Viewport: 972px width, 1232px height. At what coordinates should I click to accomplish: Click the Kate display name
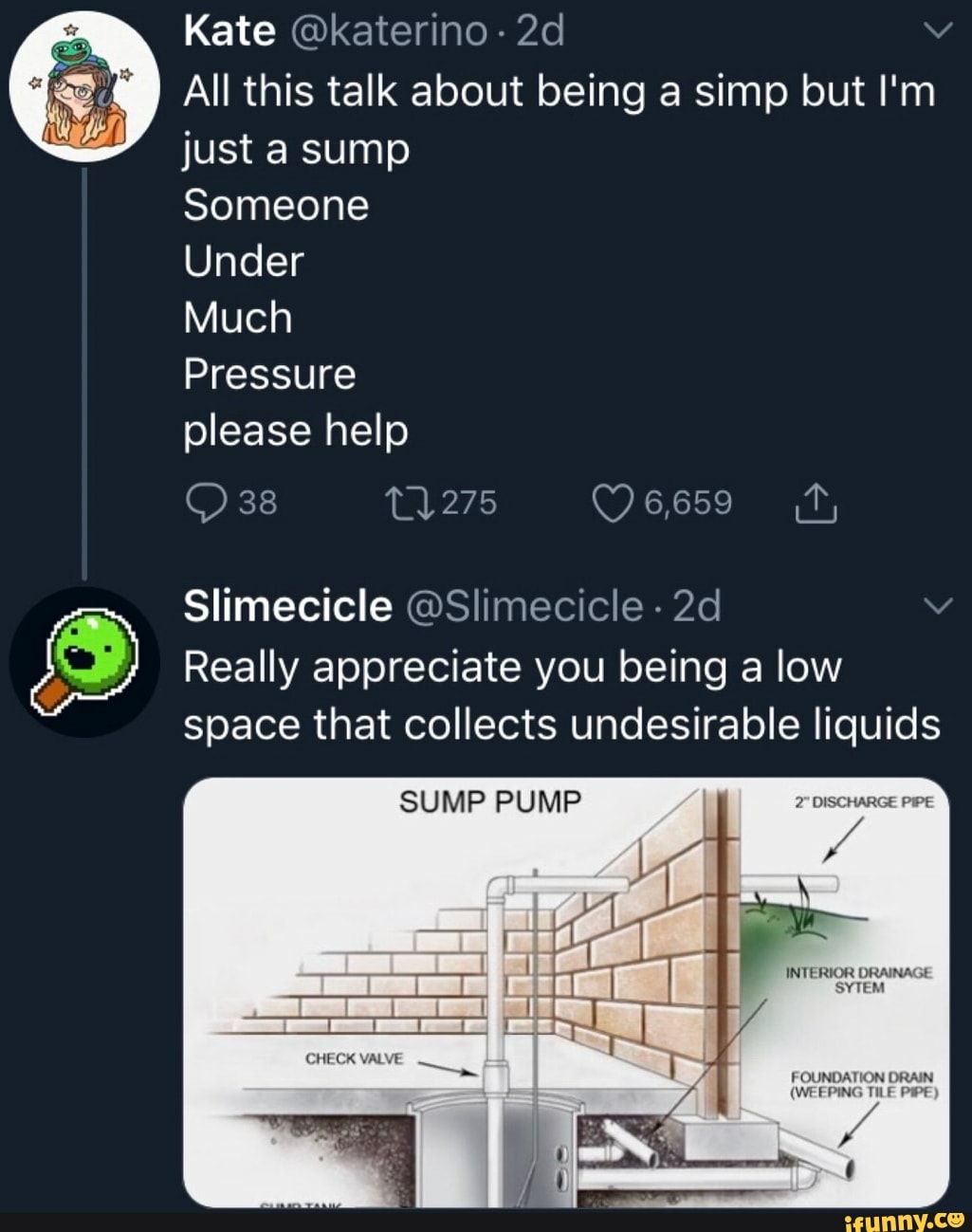229,31
